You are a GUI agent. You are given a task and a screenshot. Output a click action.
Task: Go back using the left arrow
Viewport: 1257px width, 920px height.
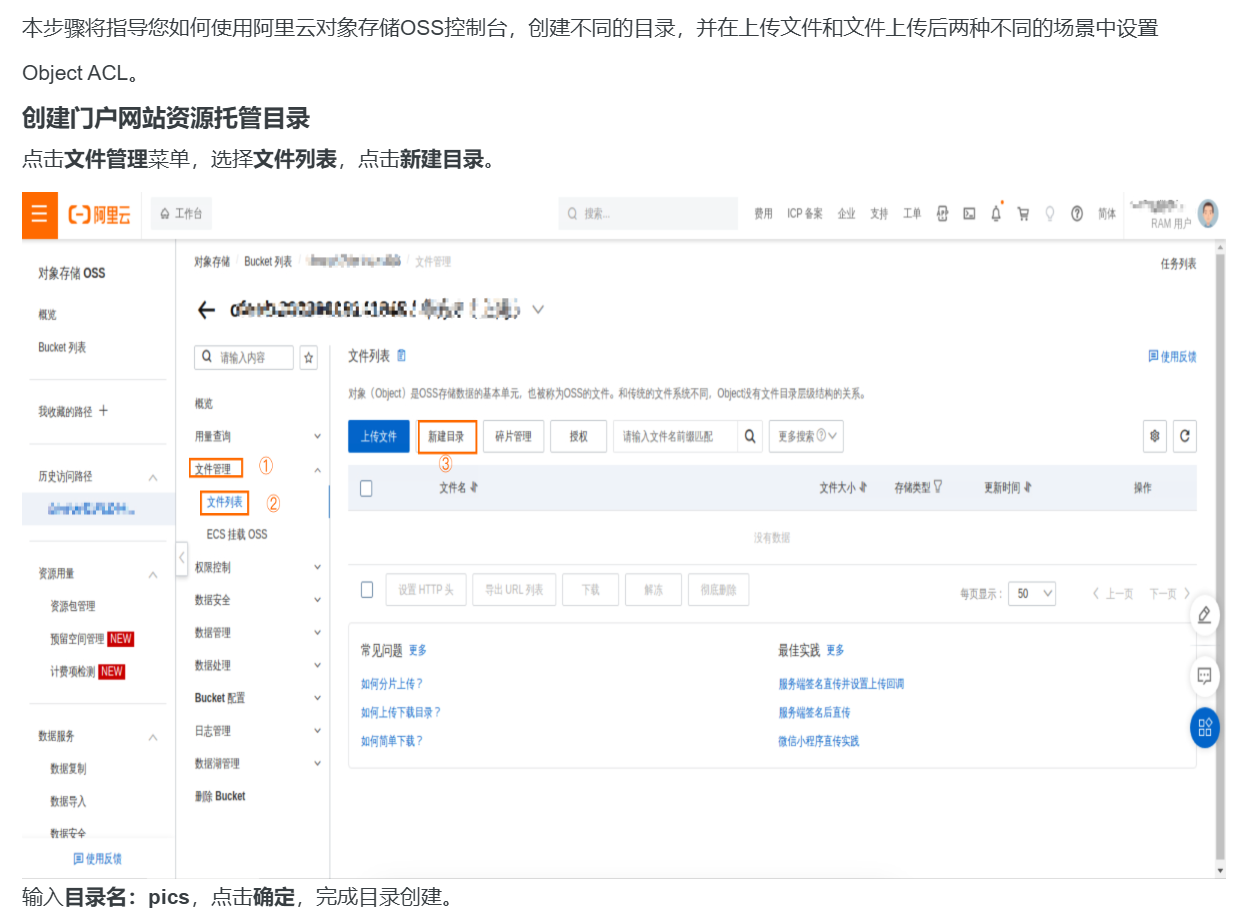tap(206, 310)
